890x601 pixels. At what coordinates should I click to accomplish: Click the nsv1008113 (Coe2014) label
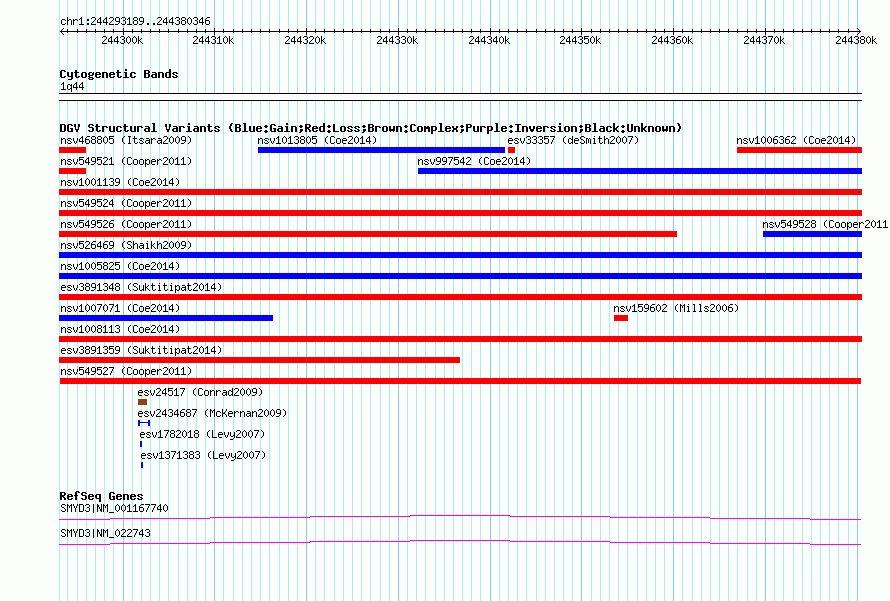tap(120, 329)
